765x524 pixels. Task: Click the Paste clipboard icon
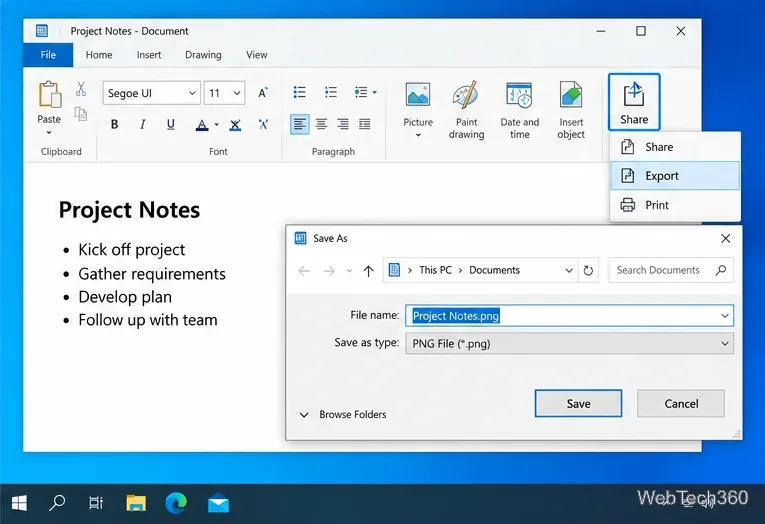pos(49,94)
